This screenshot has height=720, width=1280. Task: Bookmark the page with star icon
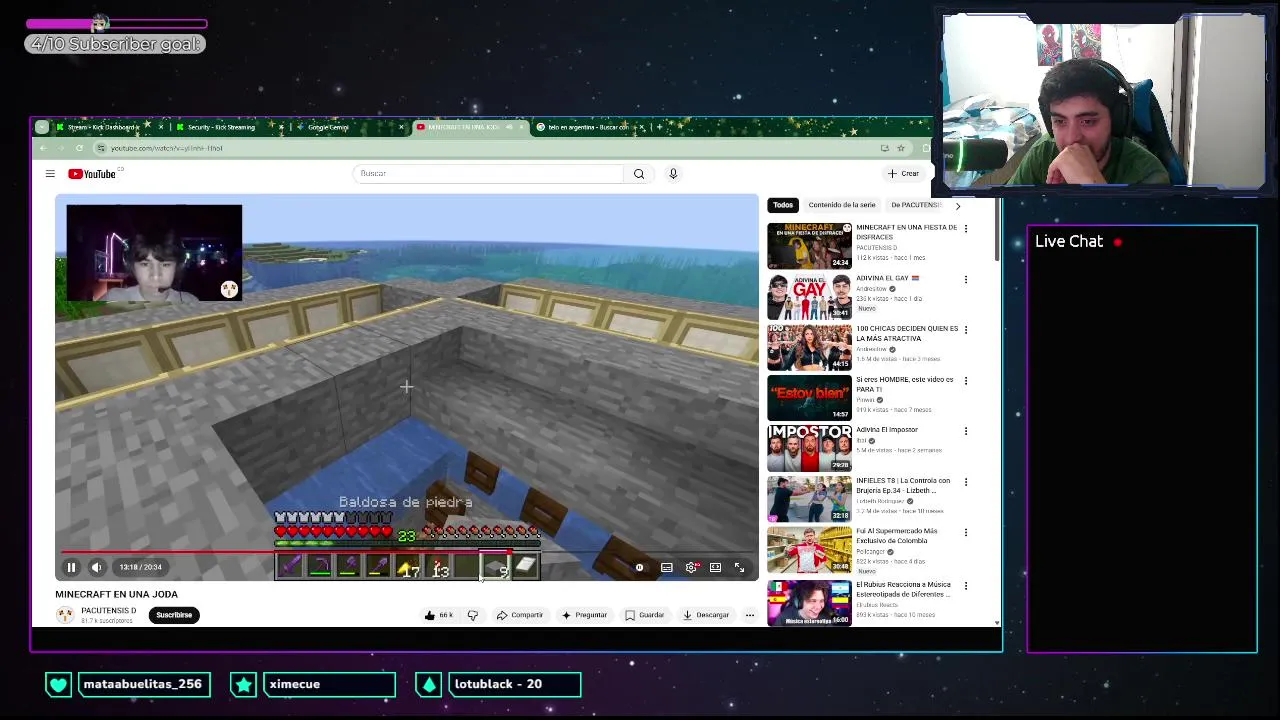tap(901, 148)
